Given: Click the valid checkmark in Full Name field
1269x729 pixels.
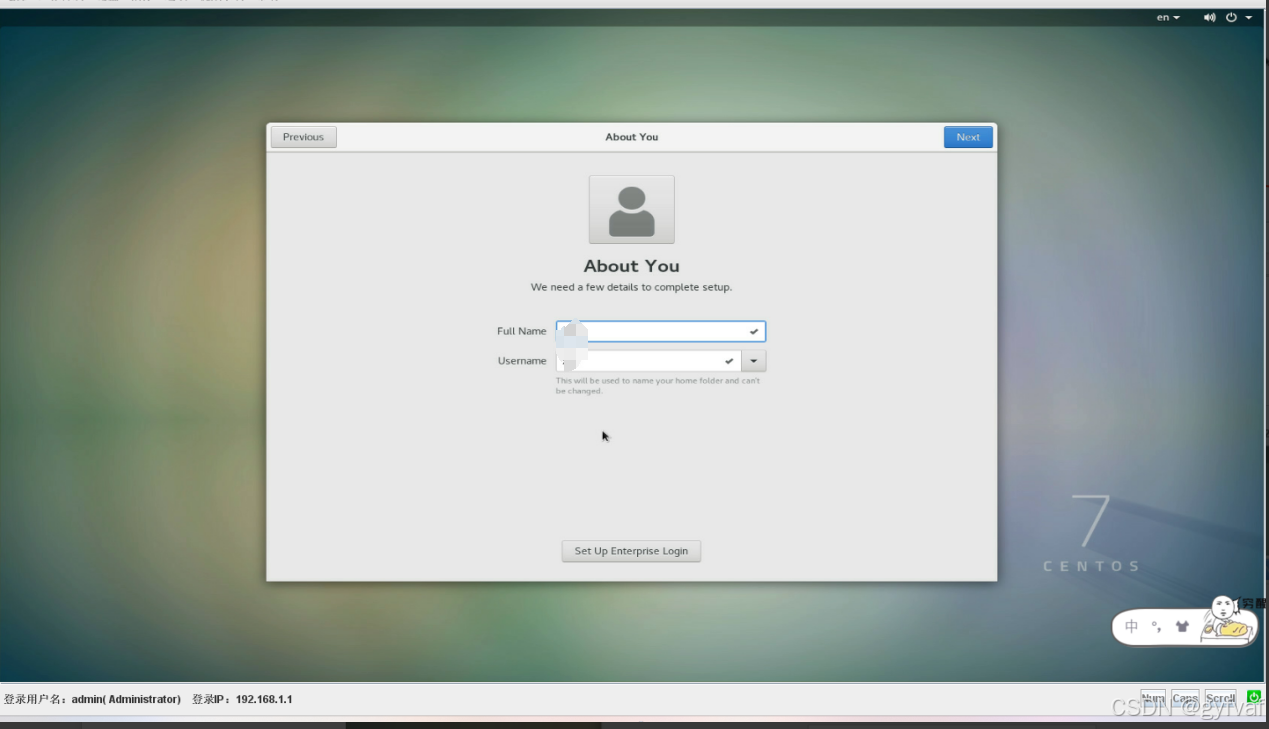Looking at the screenshot, I should click(x=754, y=331).
